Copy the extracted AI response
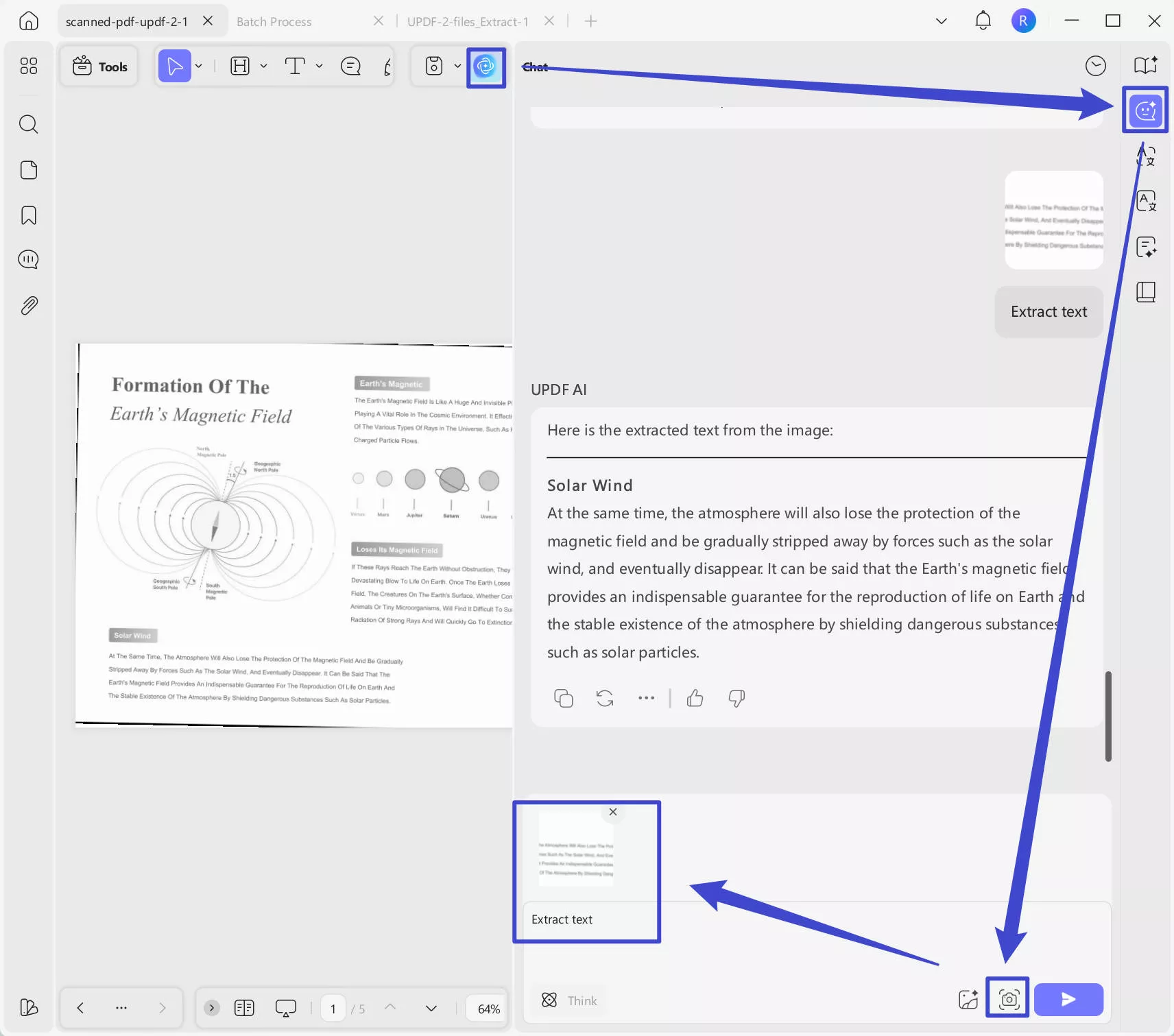 coord(563,698)
